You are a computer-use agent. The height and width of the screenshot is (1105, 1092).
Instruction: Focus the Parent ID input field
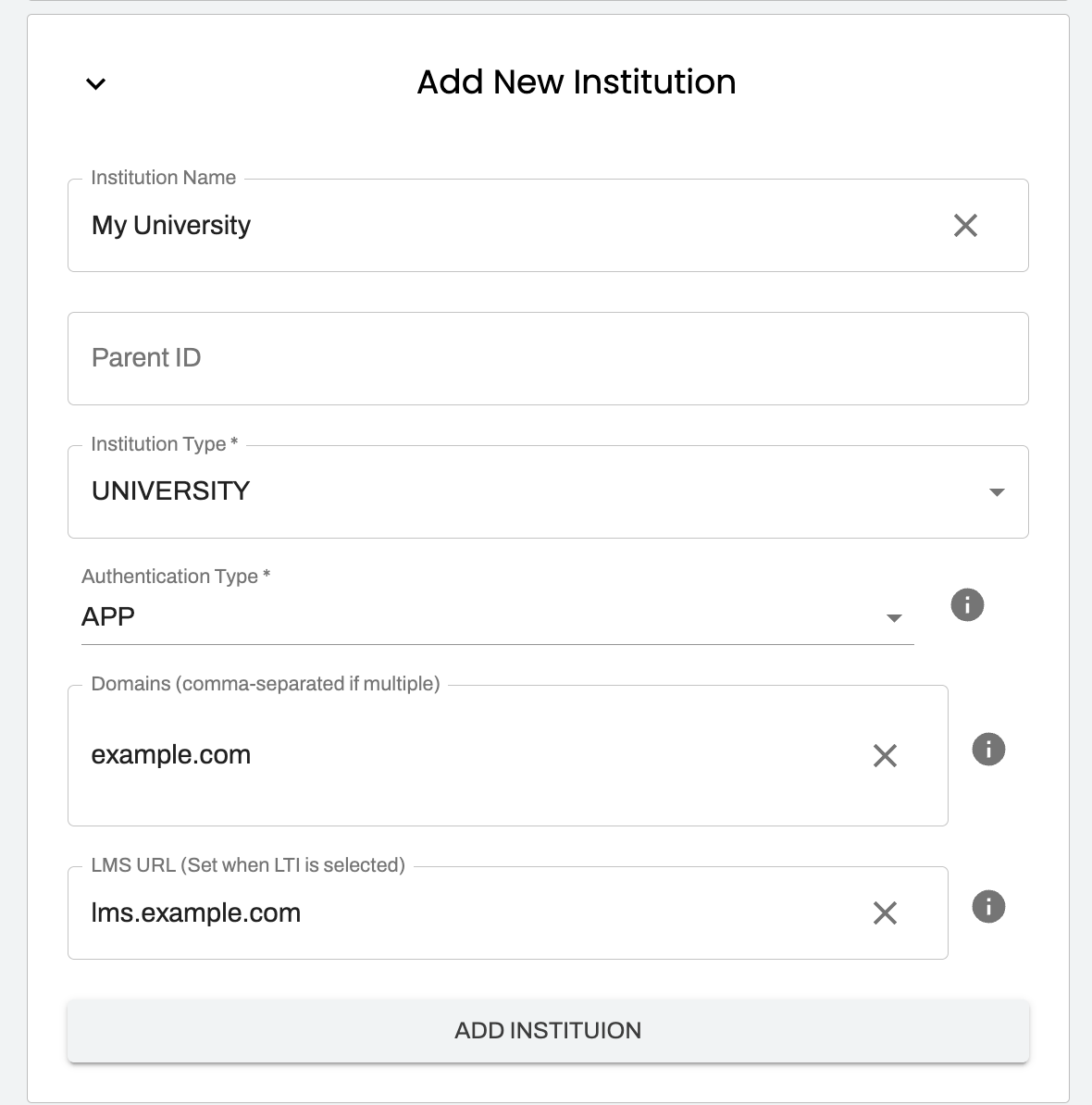pos(548,359)
